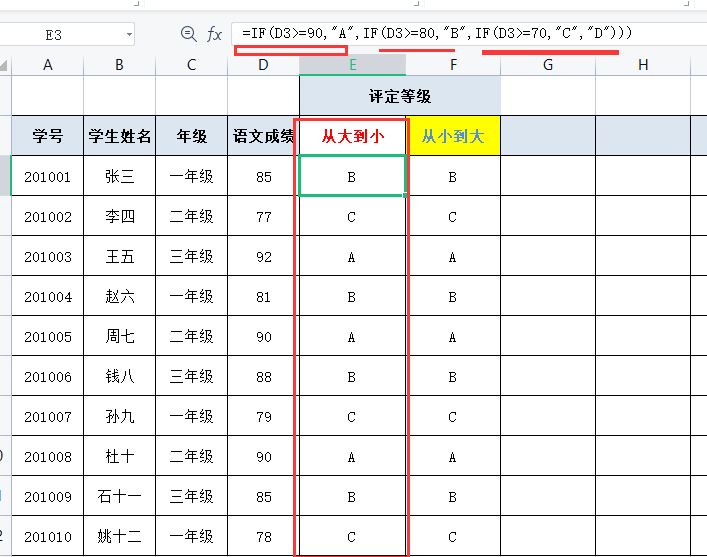
Task: Select cell with student ID 201002
Action: [47, 216]
